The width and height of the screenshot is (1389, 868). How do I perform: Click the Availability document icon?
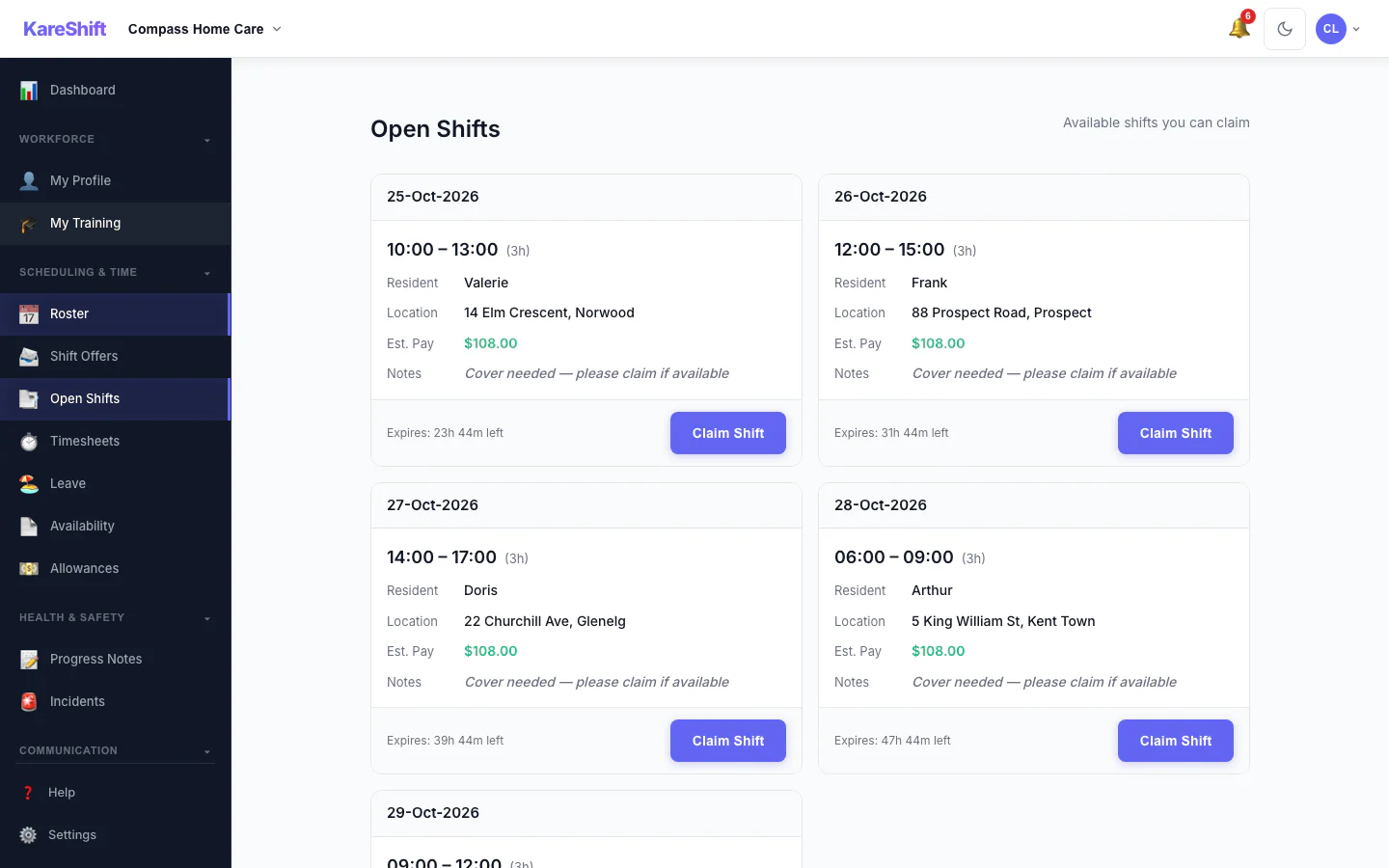coord(29,526)
